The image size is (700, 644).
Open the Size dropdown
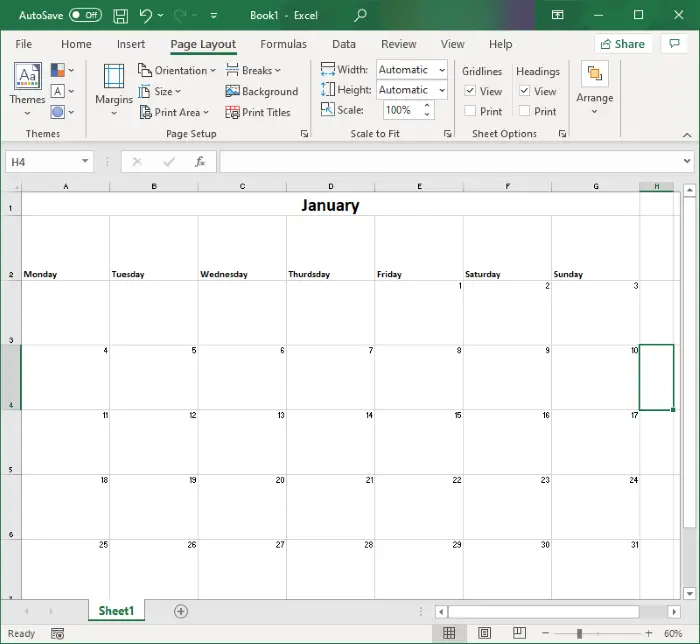(159, 91)
